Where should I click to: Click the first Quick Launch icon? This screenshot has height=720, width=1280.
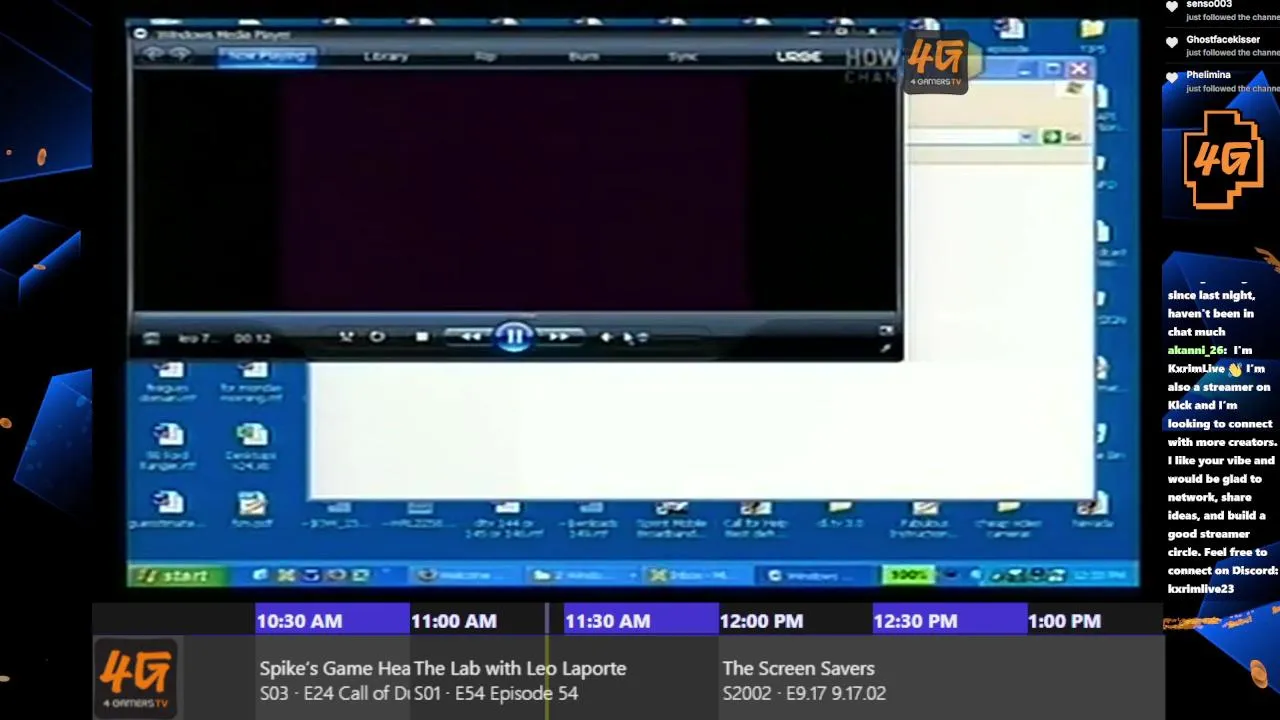261,575
